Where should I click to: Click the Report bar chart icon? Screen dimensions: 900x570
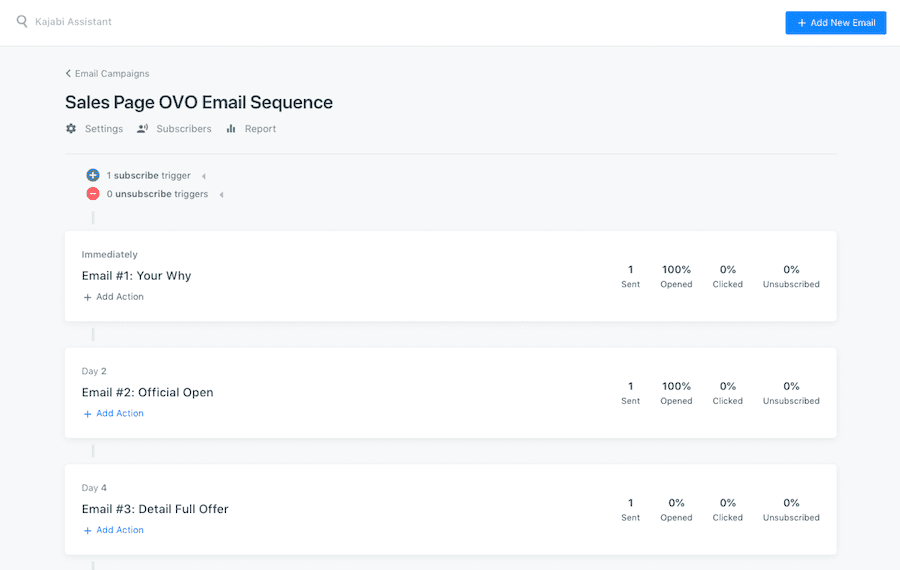tap(231, 129)
